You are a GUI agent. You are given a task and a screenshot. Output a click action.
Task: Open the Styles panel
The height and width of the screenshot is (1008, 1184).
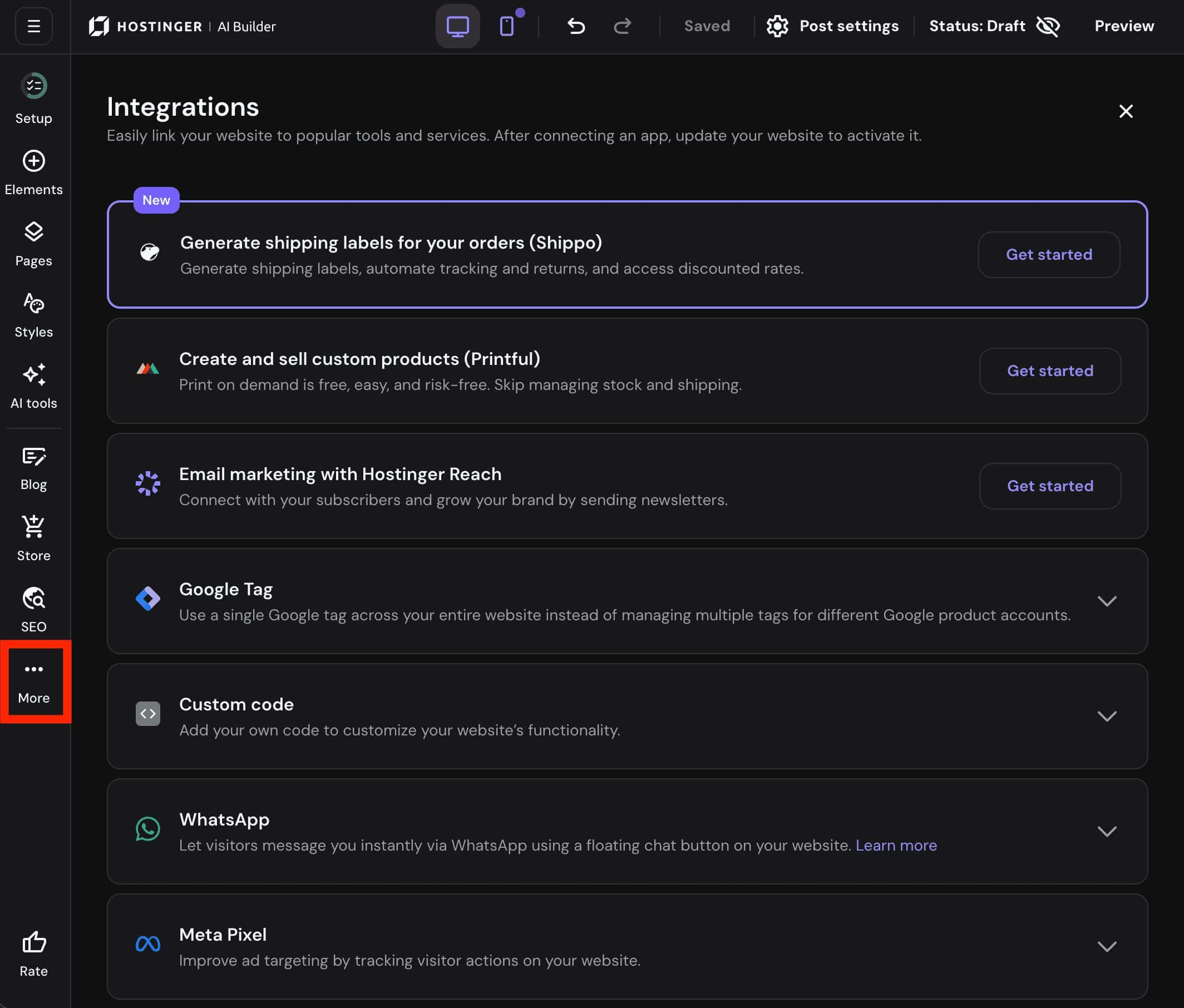(34, 315)
